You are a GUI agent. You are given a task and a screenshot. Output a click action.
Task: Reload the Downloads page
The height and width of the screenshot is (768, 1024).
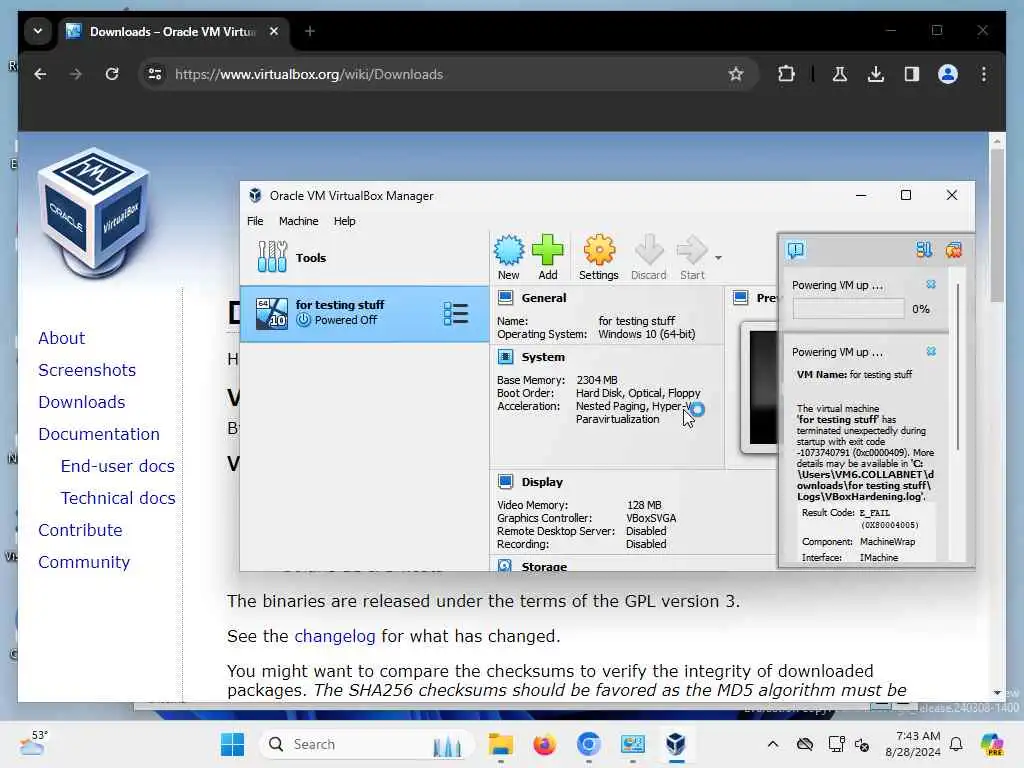(x=112, y=74)
